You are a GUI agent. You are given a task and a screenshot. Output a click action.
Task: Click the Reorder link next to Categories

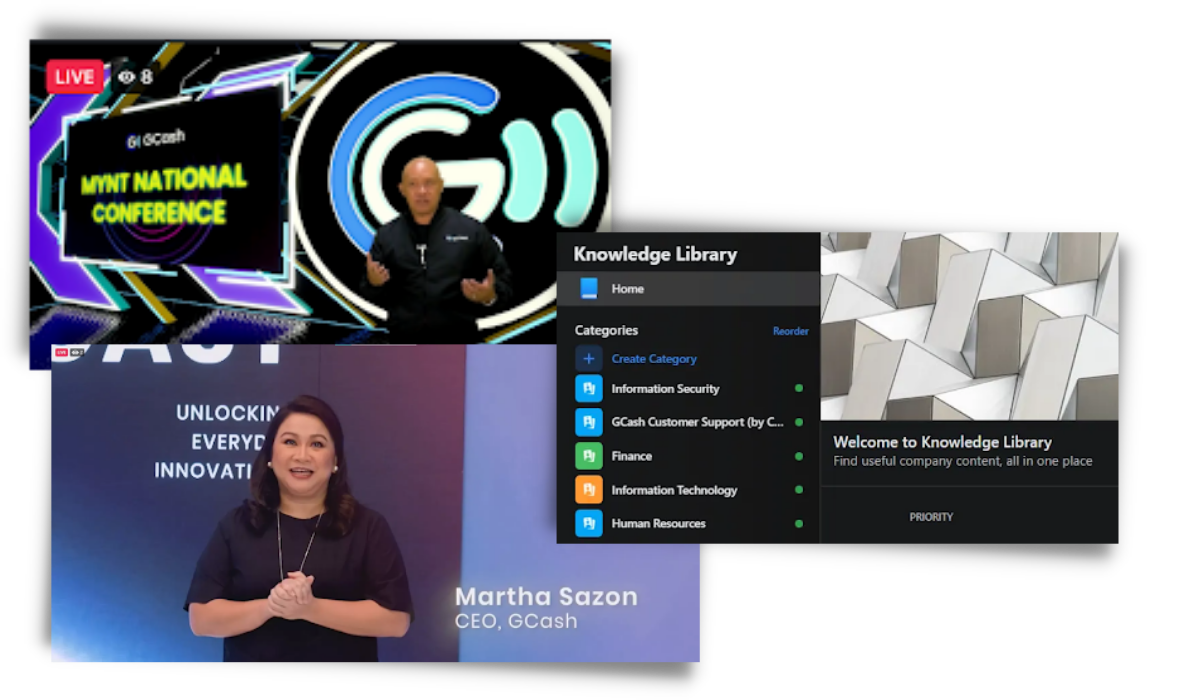click(791, 331)
